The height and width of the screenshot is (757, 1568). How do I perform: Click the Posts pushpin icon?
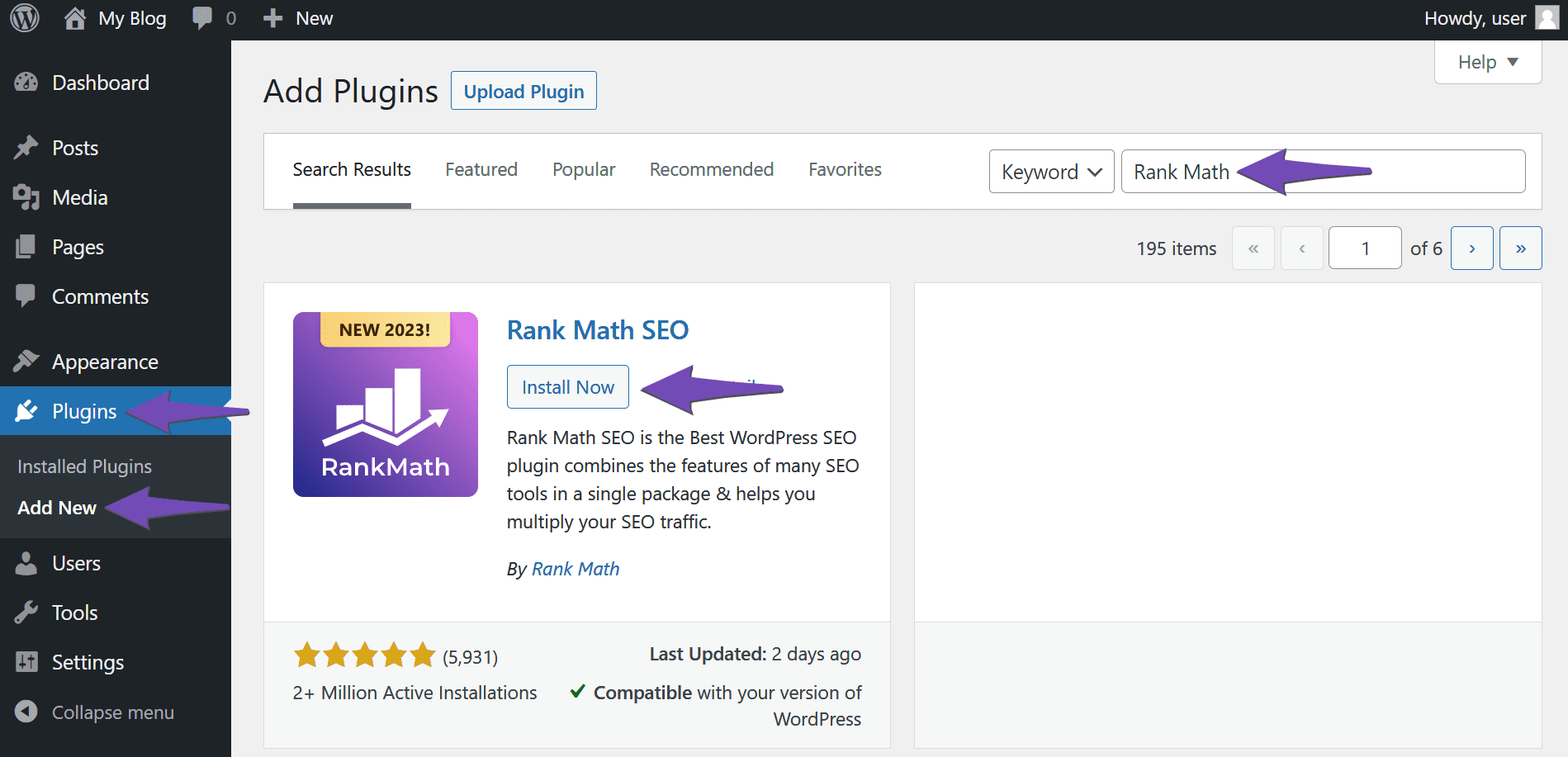(26, 148)
